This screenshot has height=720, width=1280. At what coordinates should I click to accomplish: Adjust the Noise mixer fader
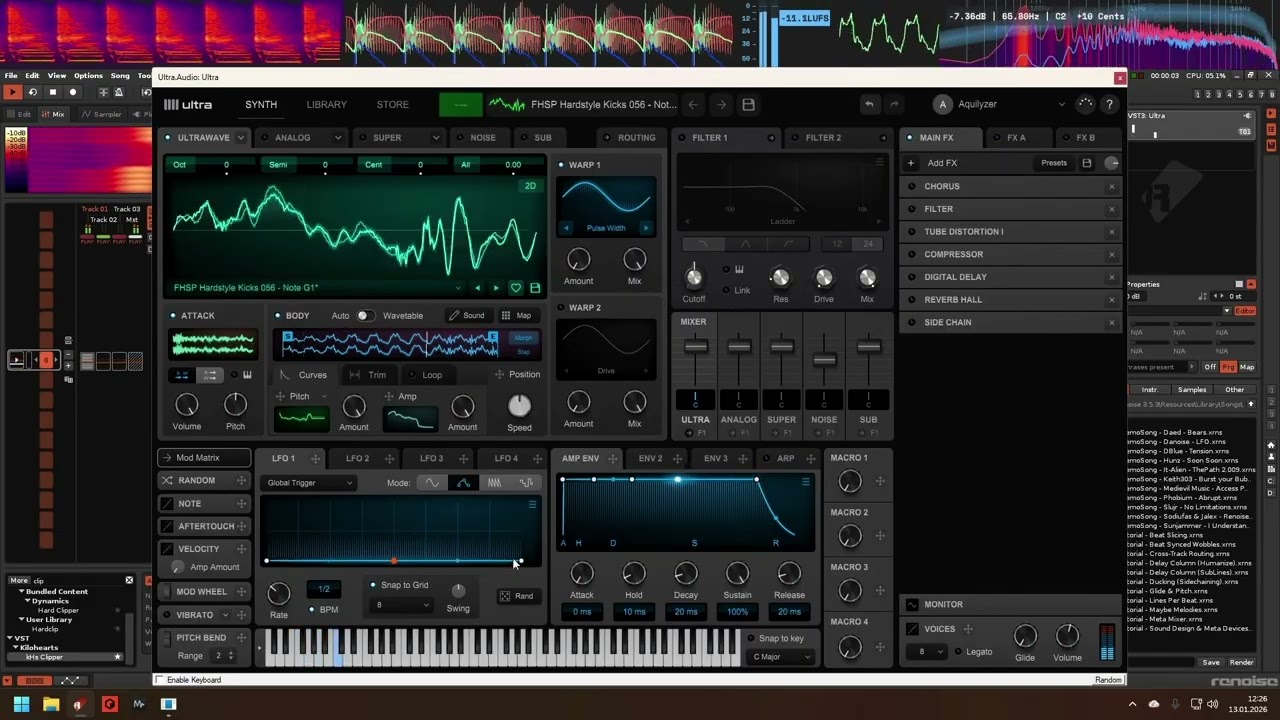point(824,360)
